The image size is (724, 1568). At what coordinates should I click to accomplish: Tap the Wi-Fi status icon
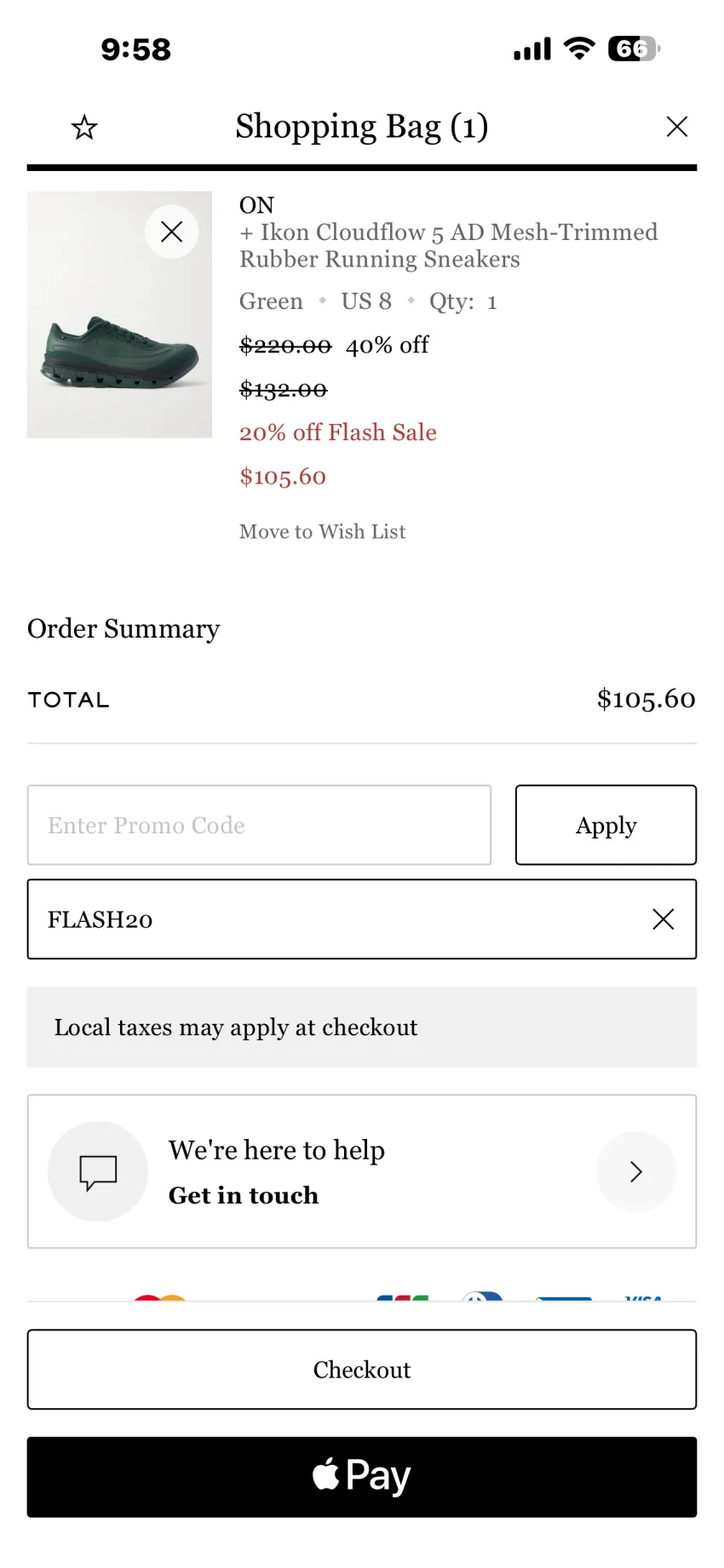[579, 49]
